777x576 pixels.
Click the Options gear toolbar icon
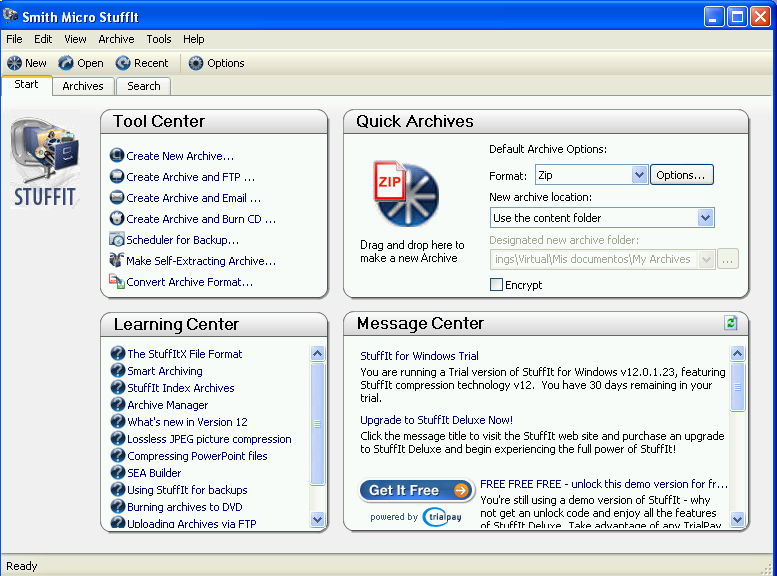[196, 63]
